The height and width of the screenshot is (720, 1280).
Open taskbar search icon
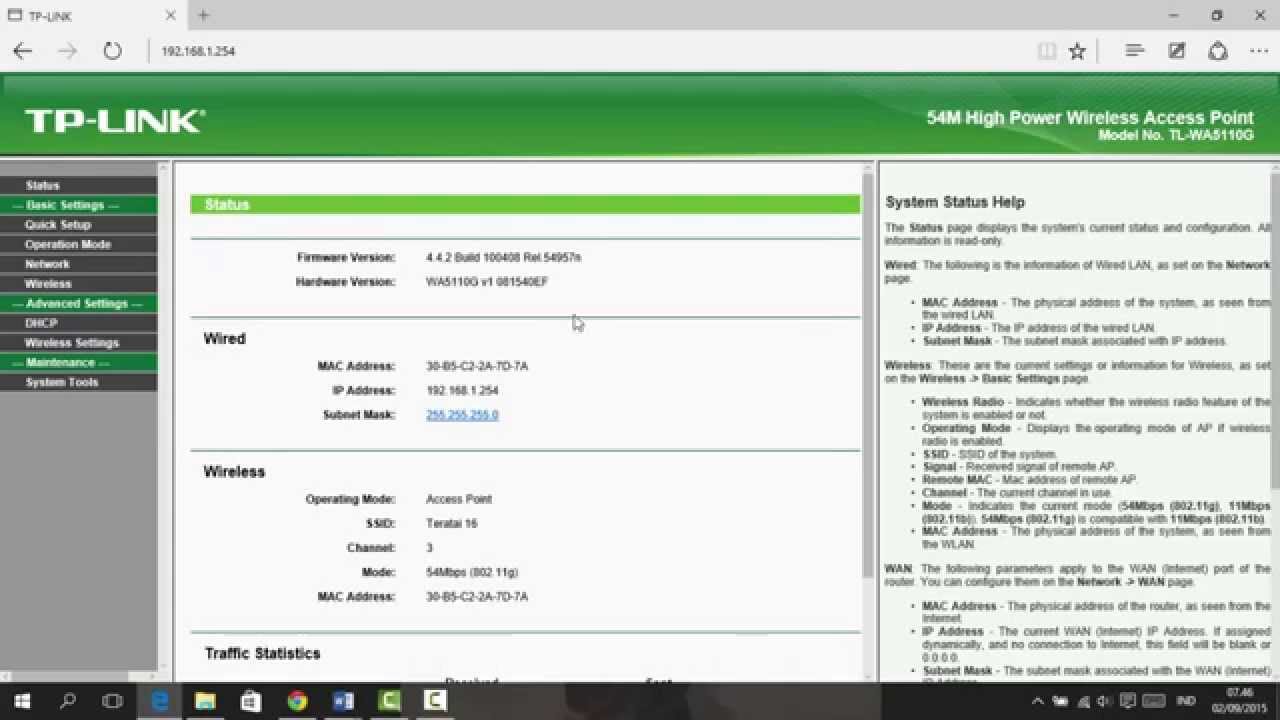point(68,701)
